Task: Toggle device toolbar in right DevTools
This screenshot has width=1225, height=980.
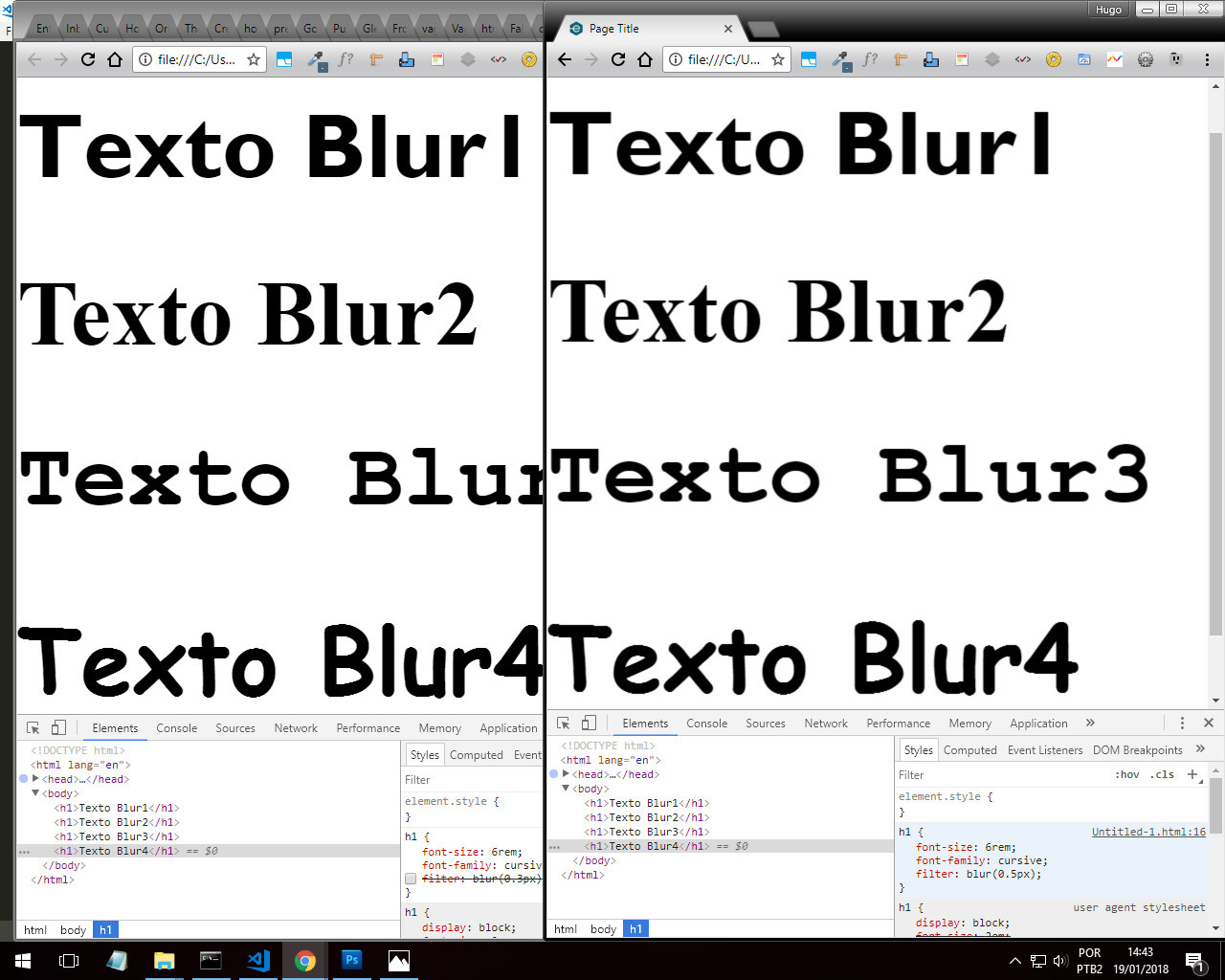Action: pyautogui.click(x=589, y=723)
